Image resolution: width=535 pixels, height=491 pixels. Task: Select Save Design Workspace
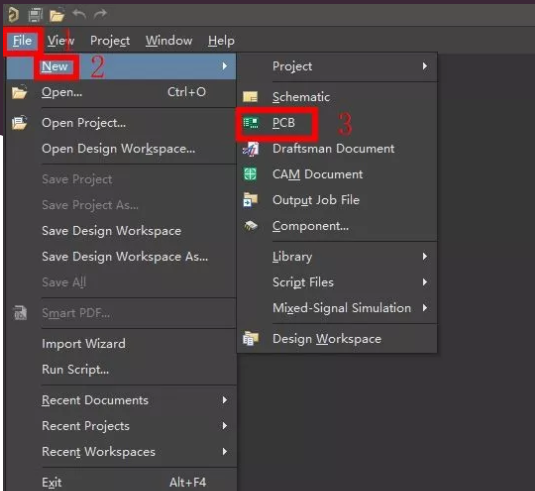121,231
